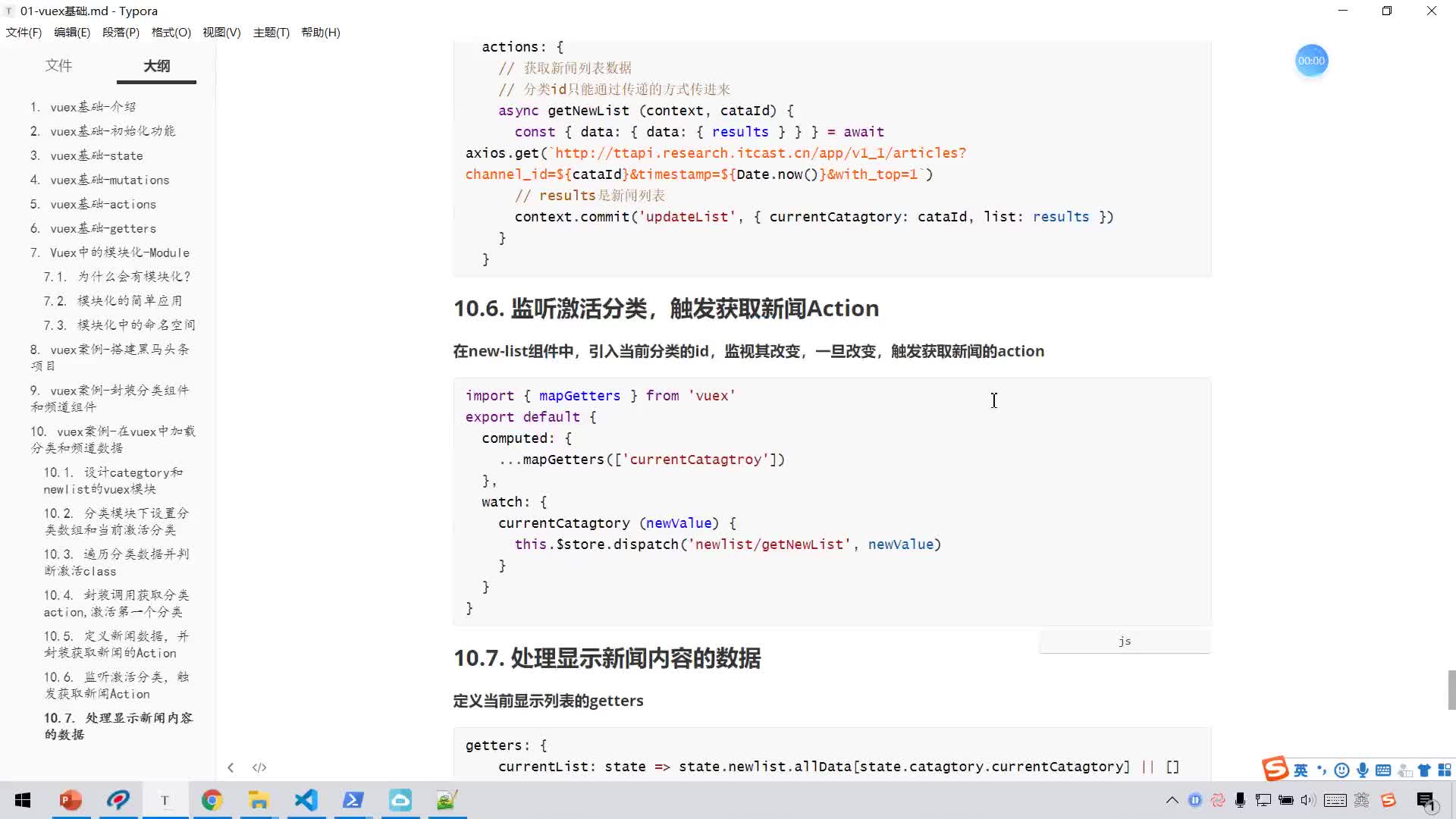Viewport: 1456px width, 819px height.
Task: Go to outline 10 在vuex中加载分类和频道数据
Action: (x=114, y=439)
